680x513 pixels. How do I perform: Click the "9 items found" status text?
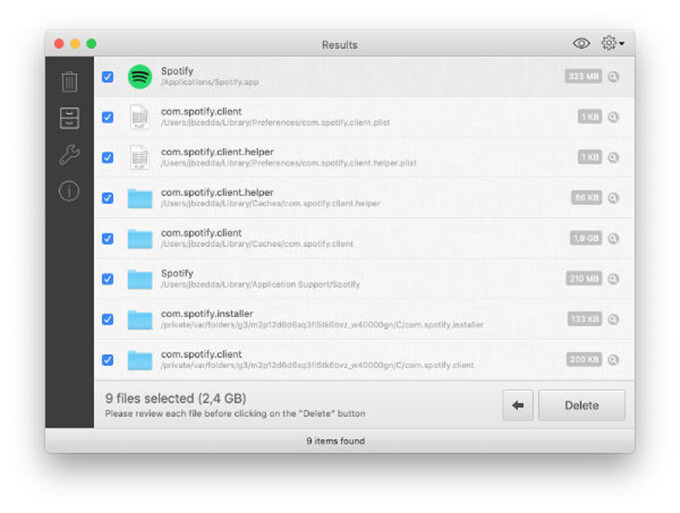point(335,441)
